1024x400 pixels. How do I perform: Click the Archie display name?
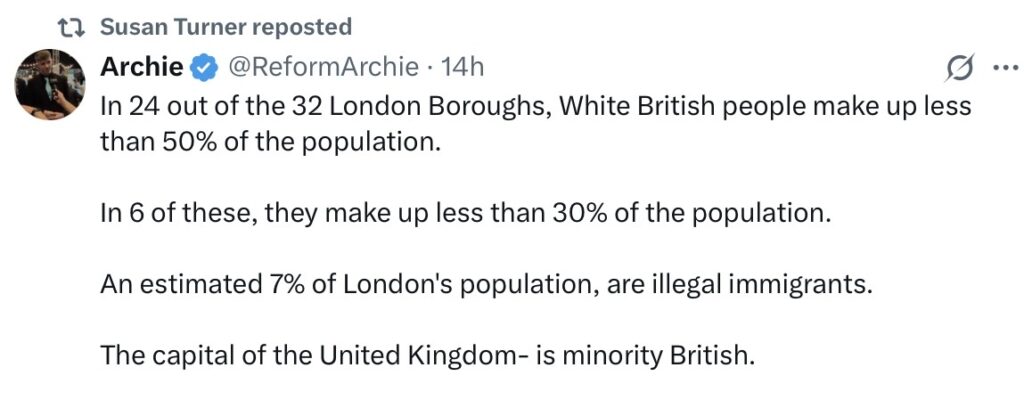(142, 67)
